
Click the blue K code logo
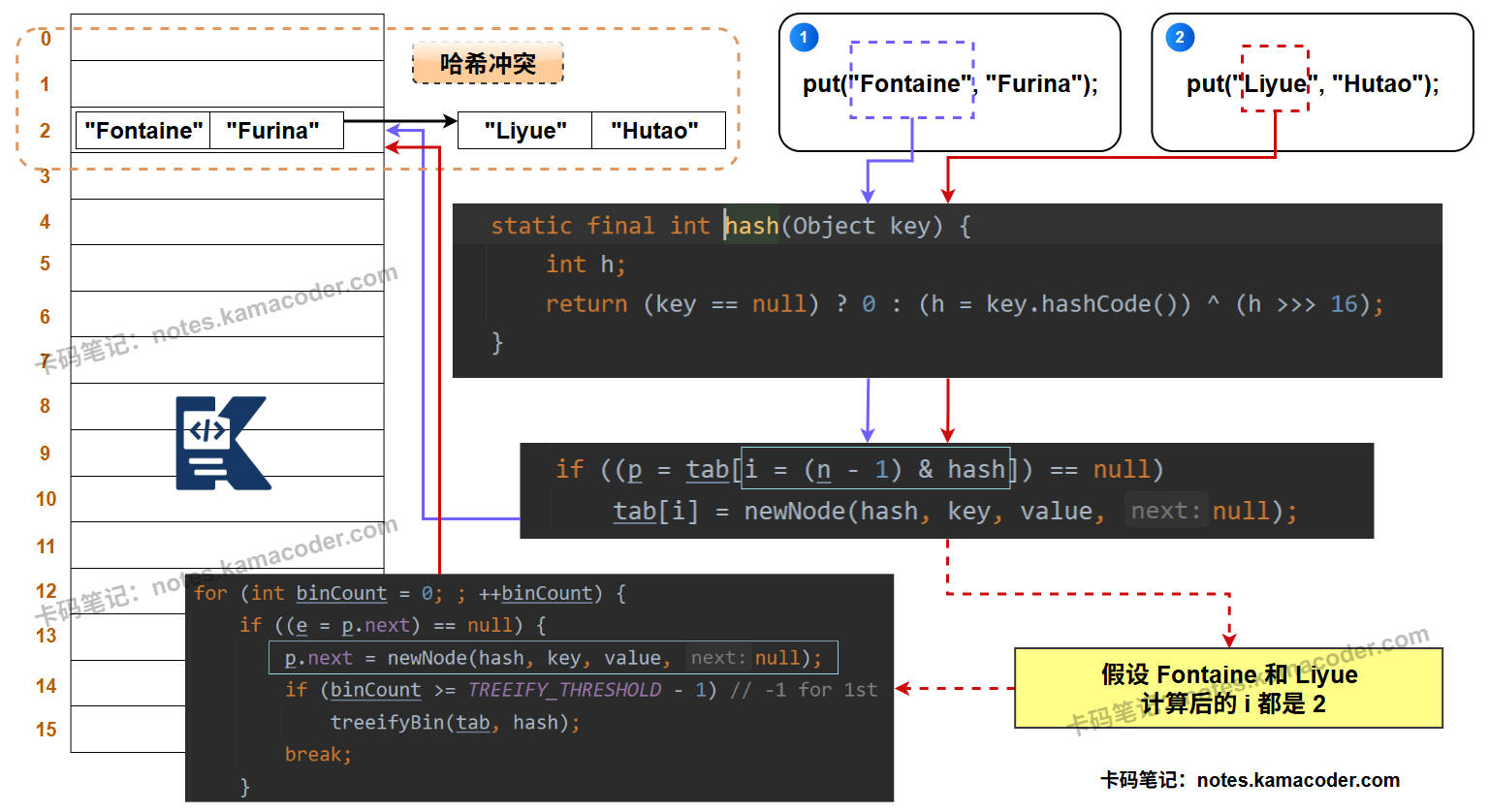[221, 443]
